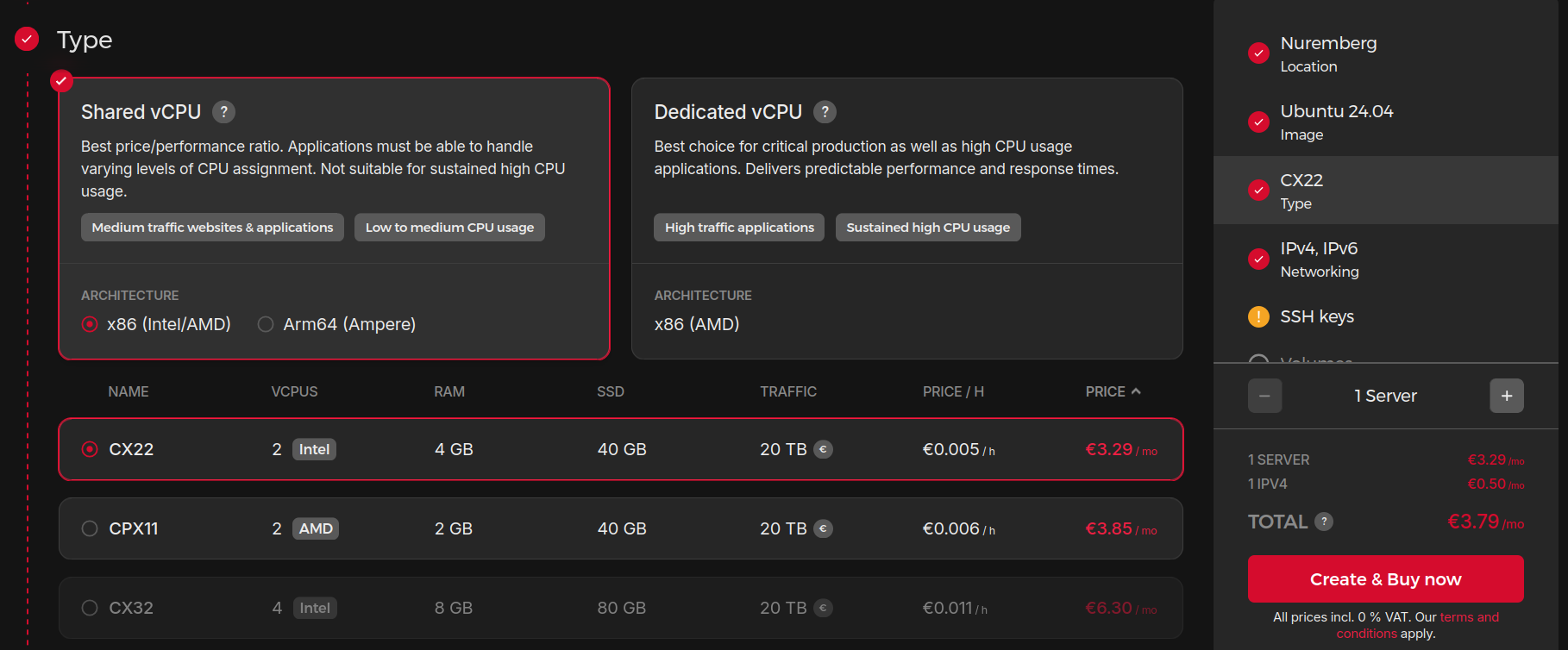This screenshot has width=1568, height=650.
Task: Select the CPX11 server radio button
Action: click(90, 528)
